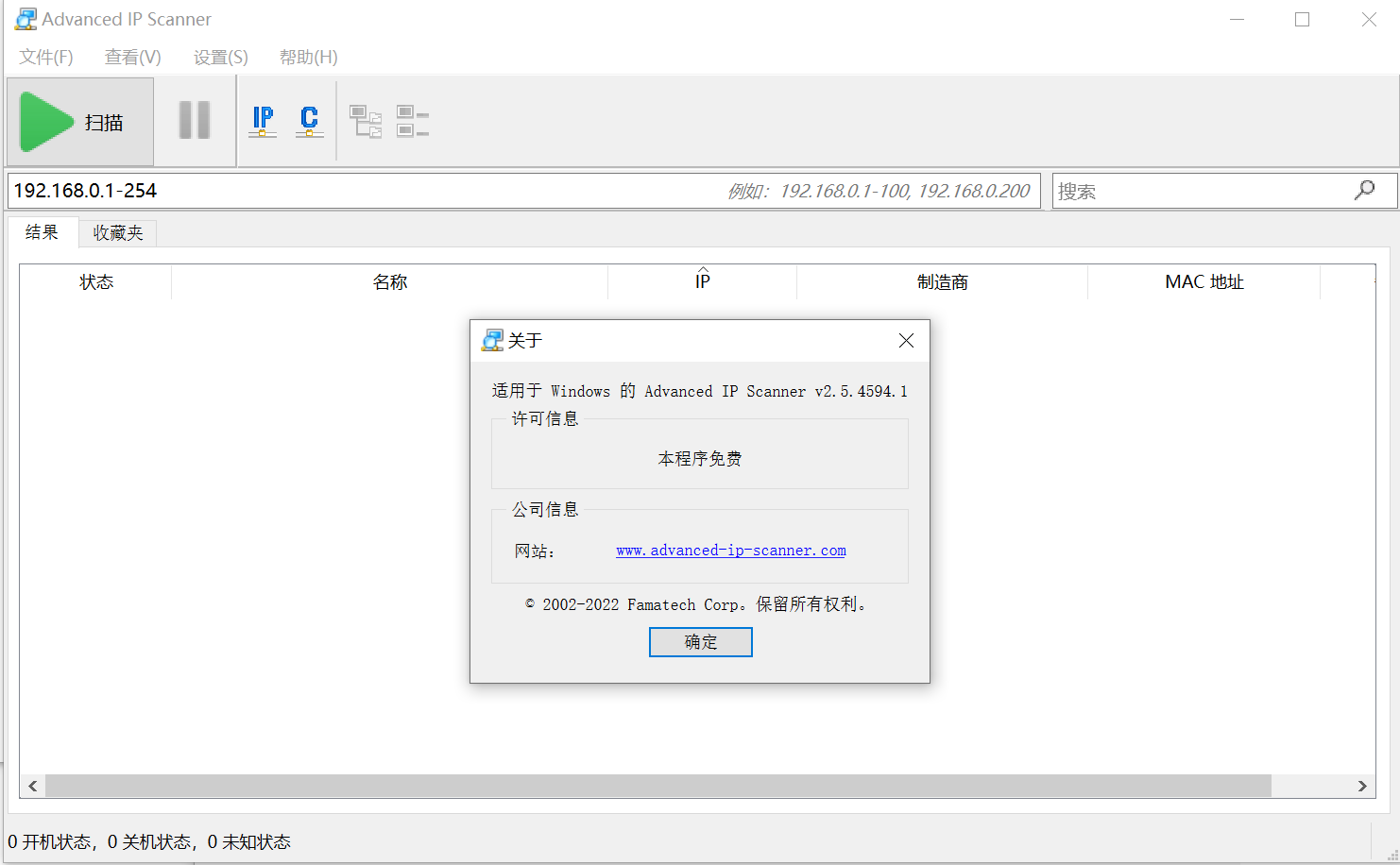Image resolution: width=1400 pixels, height=865 pixels.
Task: Click the IP range input field
Action: (524, 191)
